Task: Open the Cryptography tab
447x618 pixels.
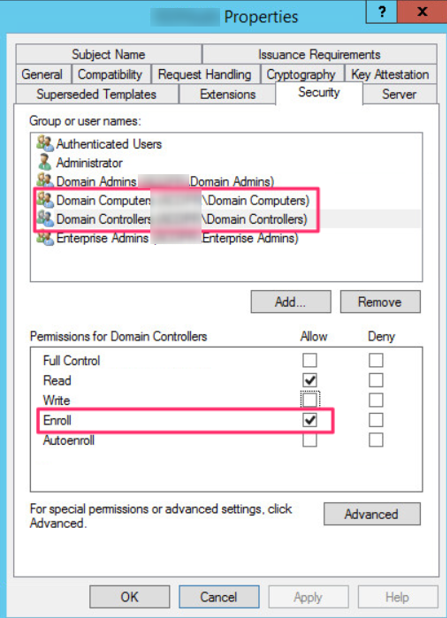Action: coord(301,74)
